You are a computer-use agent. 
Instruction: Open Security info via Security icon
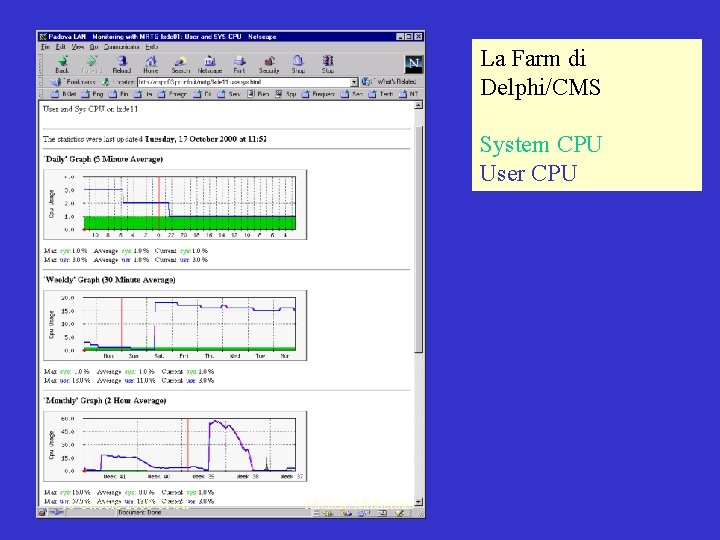click(x=269, y=64)
